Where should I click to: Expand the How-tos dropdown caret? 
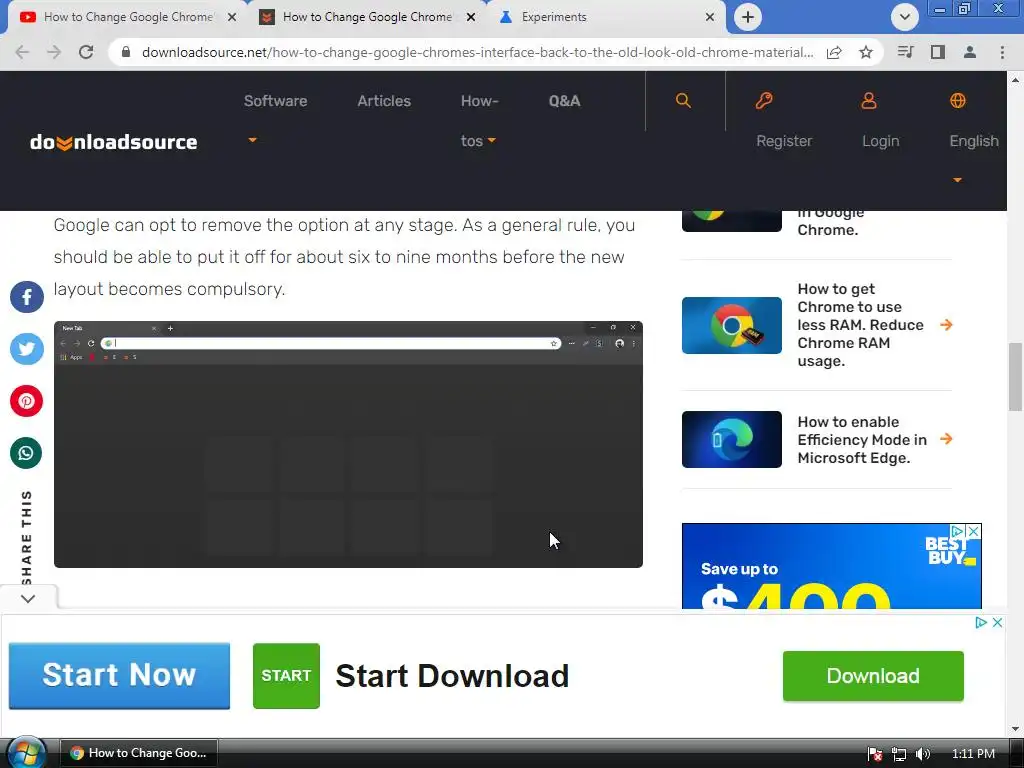click(x=492, y=140)
